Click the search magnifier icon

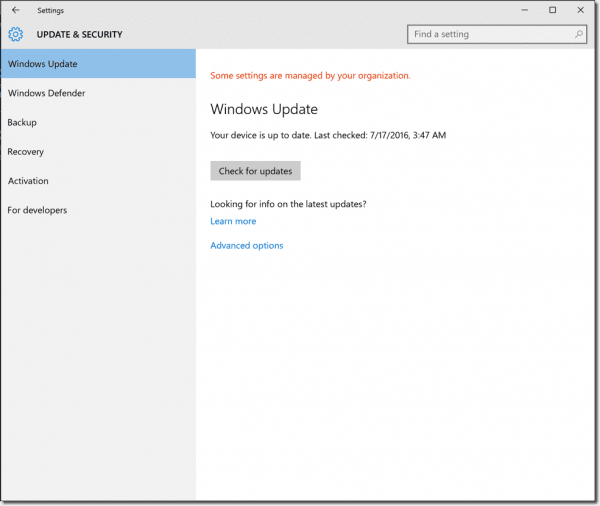[579, 34]
